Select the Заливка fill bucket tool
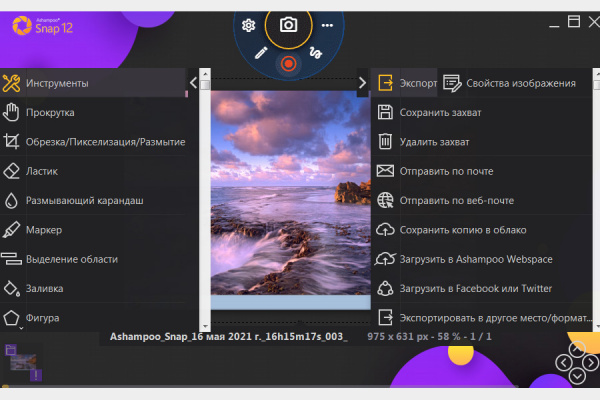 (93, 289)
